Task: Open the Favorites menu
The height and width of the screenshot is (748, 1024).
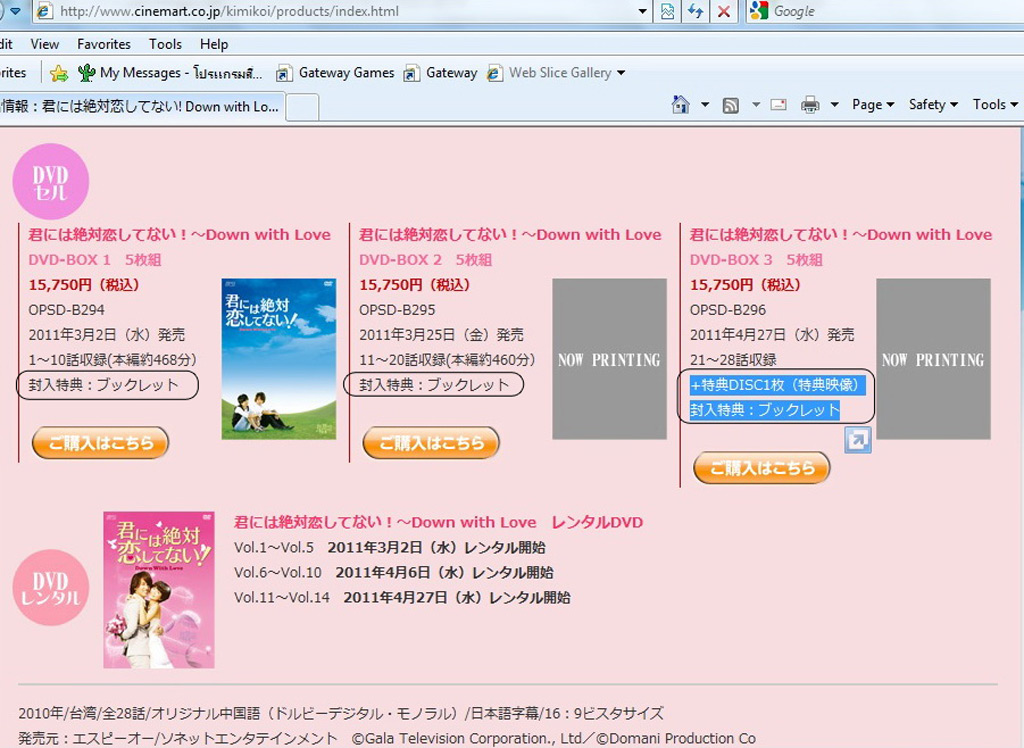Action: pyautogui.click(x=104, y=44)
